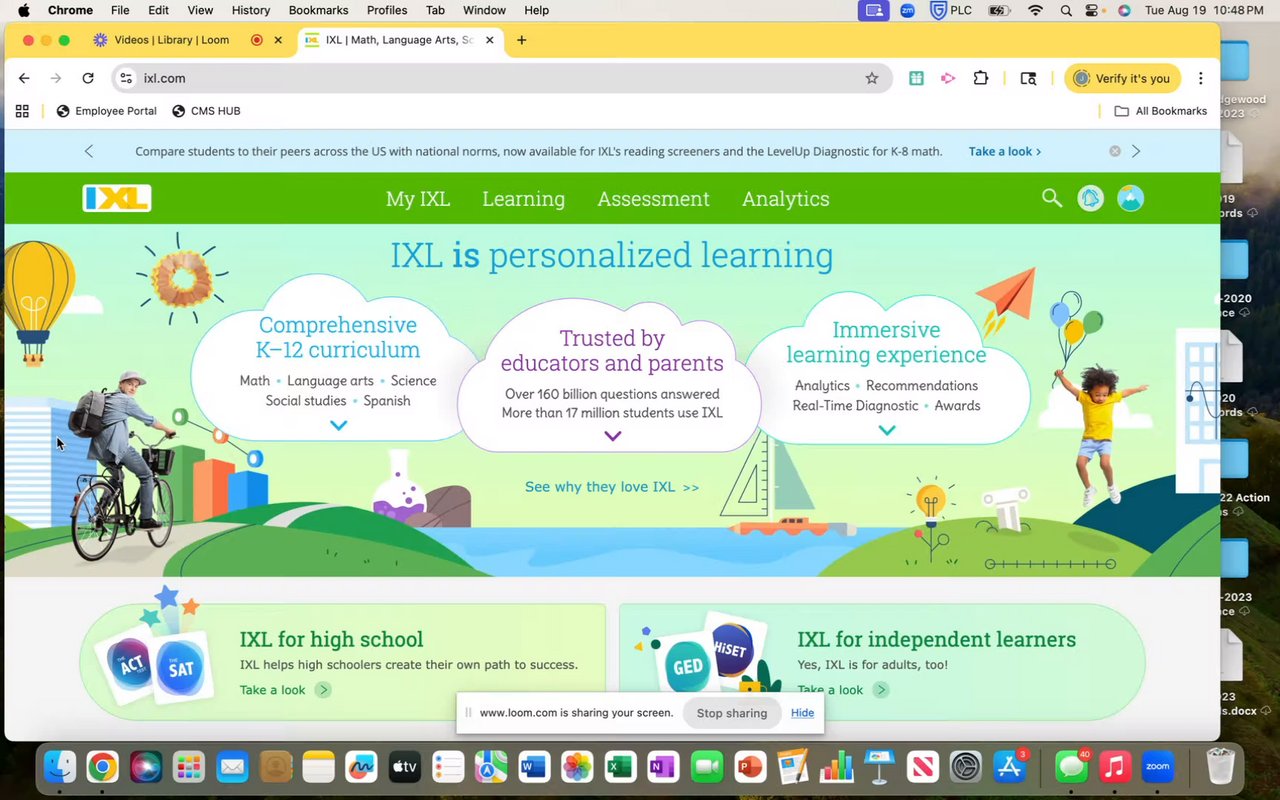The width and height of the screenshot is (1280, 800).
Task: Open Zoom from the dock
Action: pyautogui.click(x=1157, y=767)
